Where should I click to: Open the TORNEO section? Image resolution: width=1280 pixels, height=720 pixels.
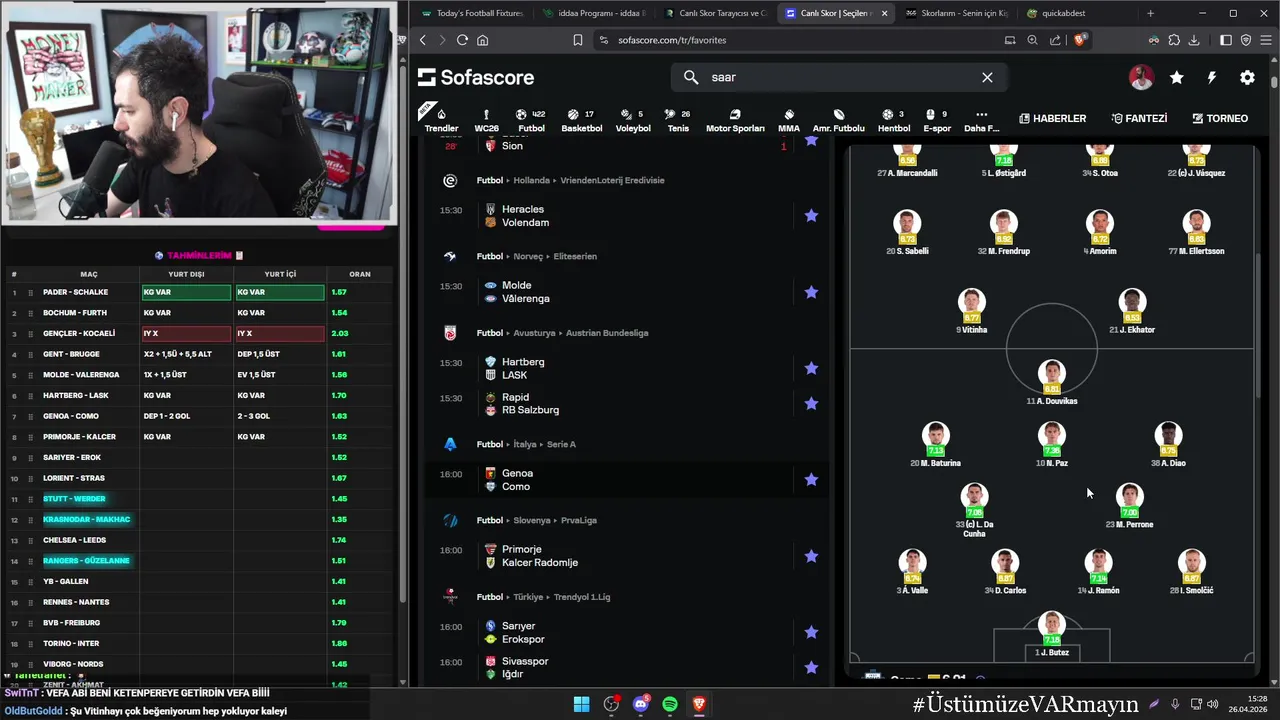(1220, 118)
